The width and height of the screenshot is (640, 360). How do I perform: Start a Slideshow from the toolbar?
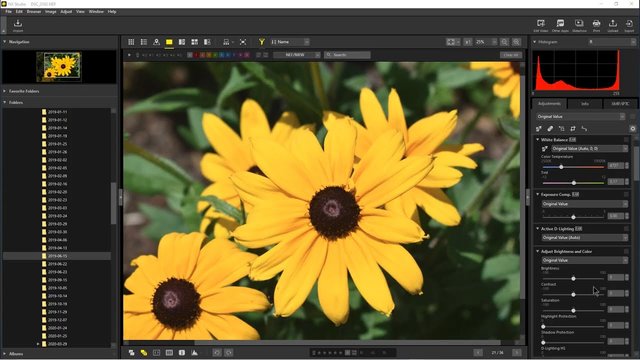[x=579, y=25]
